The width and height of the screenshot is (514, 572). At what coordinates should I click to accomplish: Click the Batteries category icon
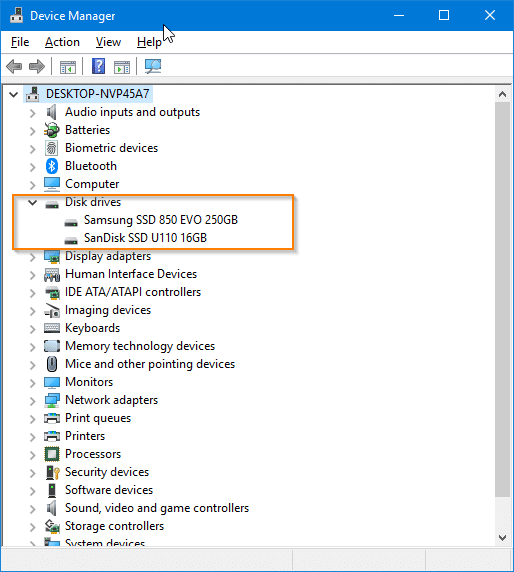click(52, 130)
